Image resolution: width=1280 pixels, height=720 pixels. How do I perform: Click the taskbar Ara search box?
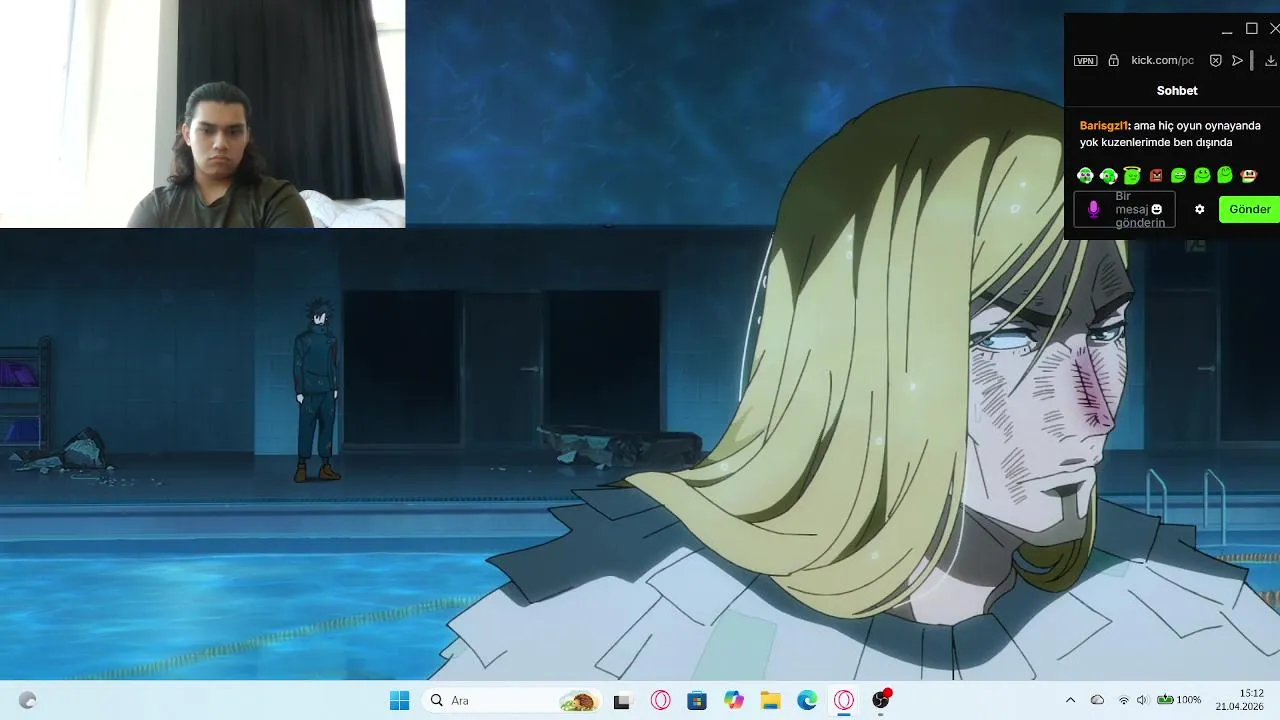[x=512, y=700]
